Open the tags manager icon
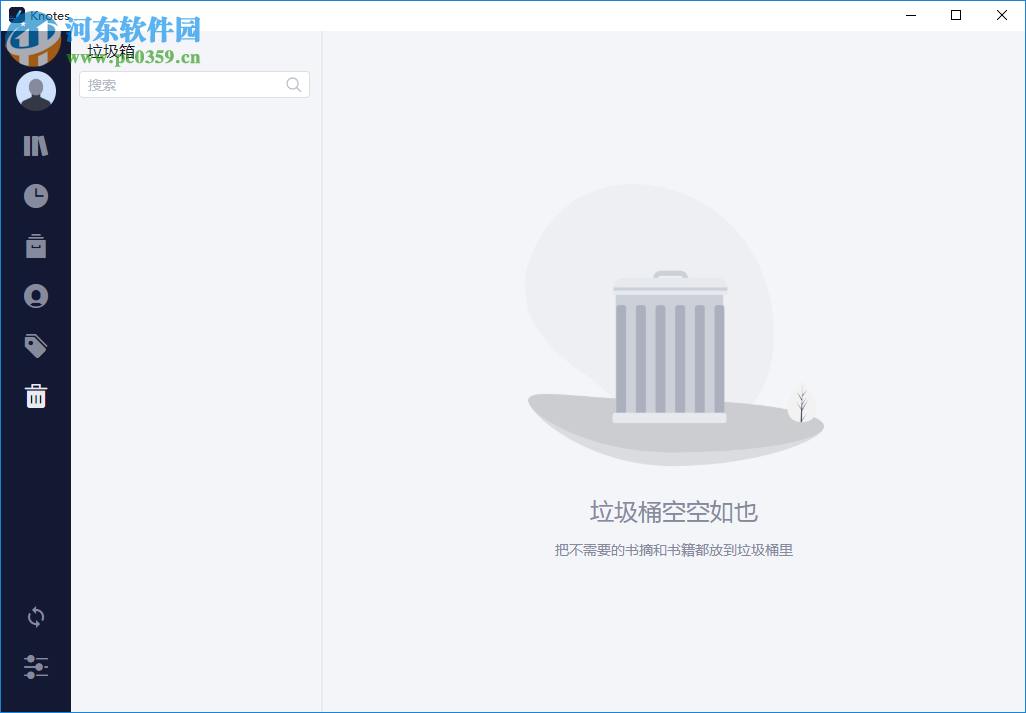 [35, 345]
